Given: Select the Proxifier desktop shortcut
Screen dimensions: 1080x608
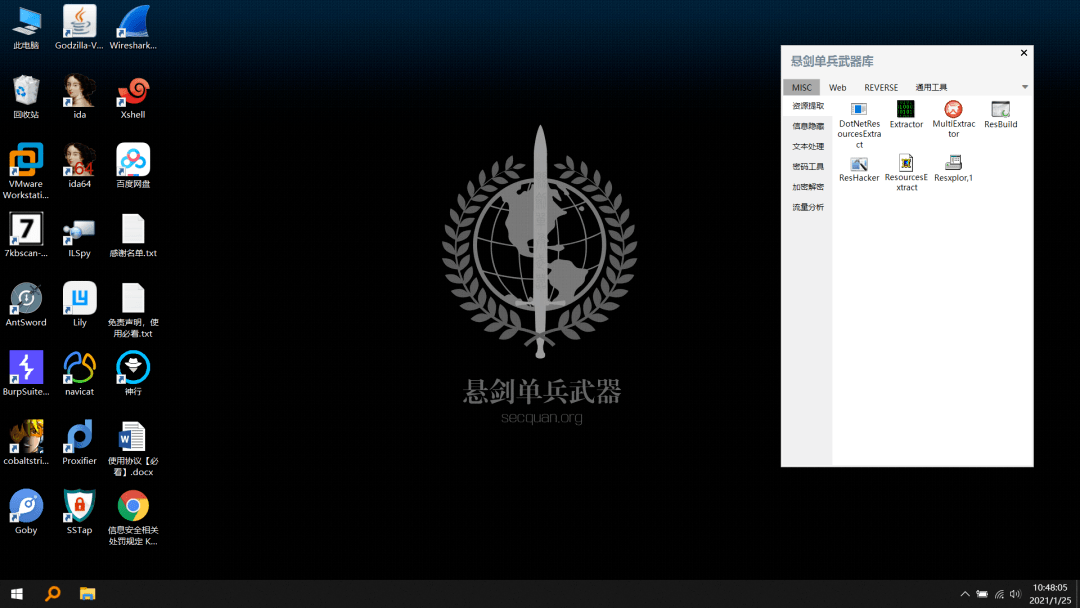Looking at the screenshot, I should coord(79,443).
